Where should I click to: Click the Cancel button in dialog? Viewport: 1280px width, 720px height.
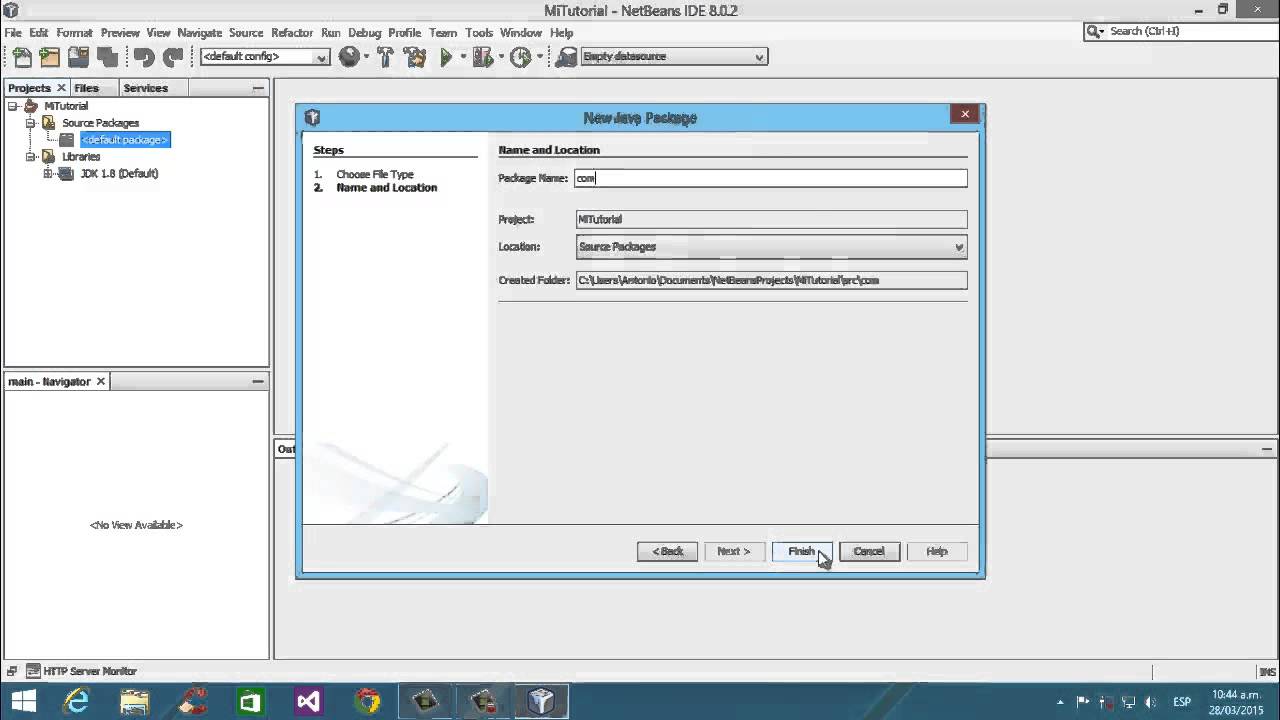(869, 551)
